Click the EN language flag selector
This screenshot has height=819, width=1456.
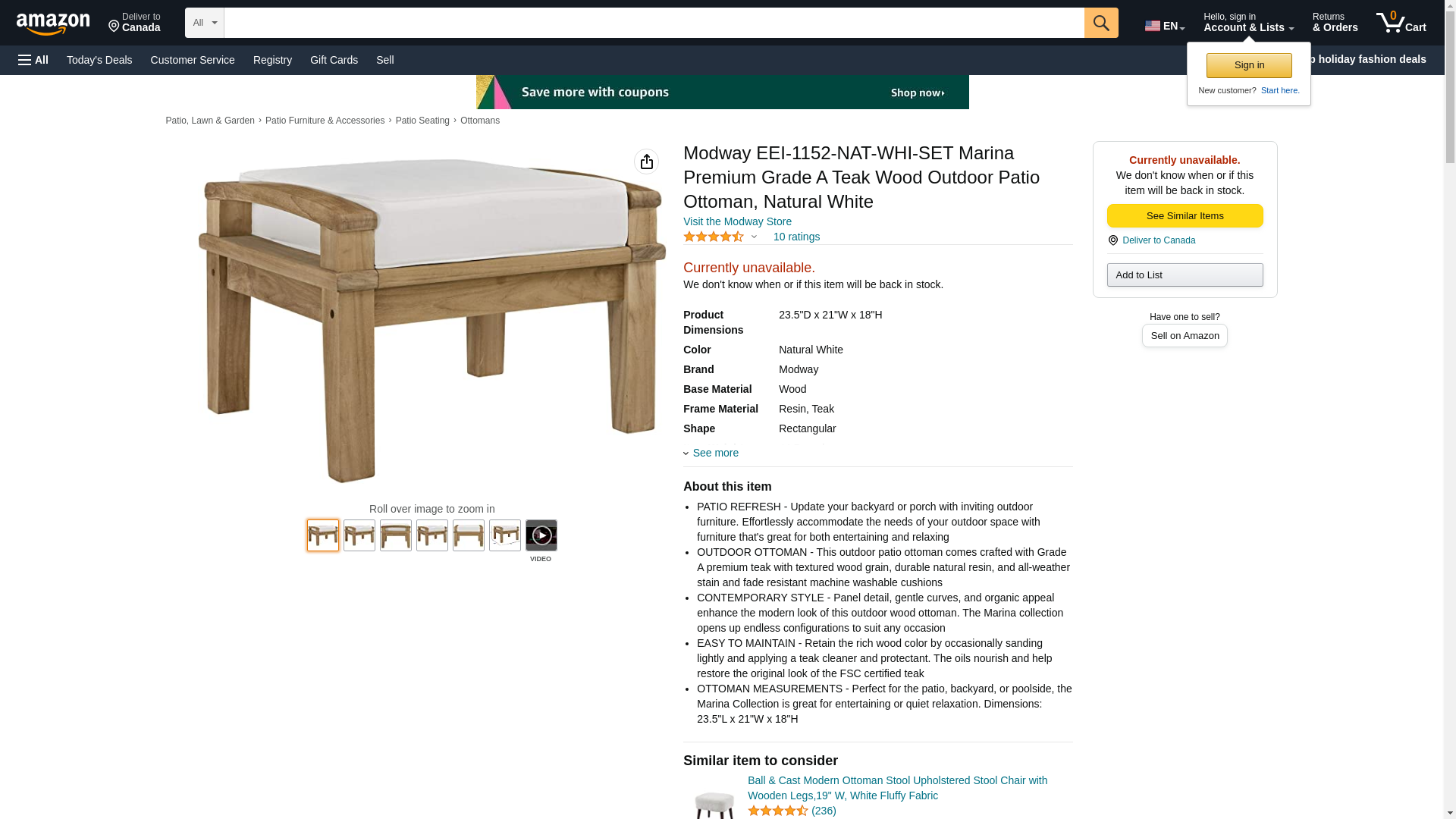pos(1165,25)
